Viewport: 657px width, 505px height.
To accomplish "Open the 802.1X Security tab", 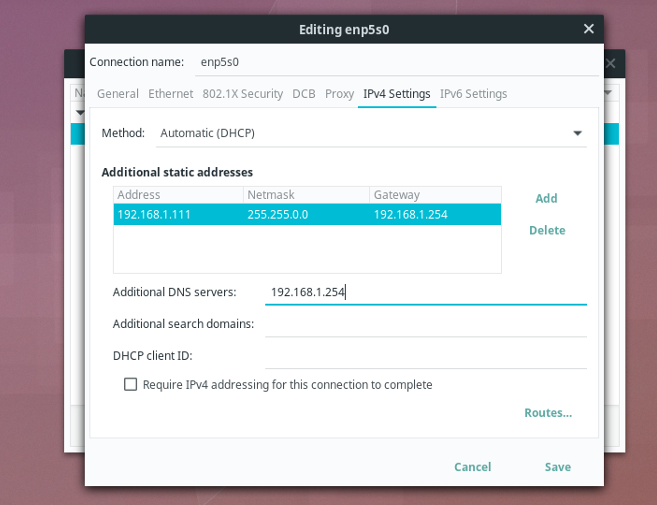I will click(243, 93).
